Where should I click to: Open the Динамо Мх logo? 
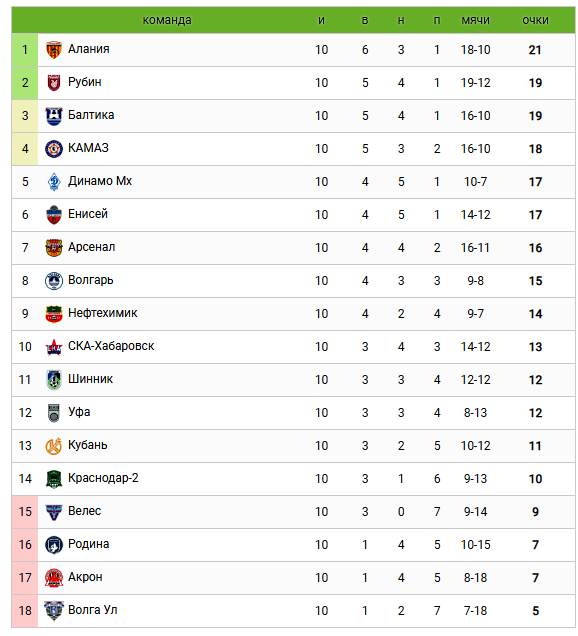(x=54, y=182)
